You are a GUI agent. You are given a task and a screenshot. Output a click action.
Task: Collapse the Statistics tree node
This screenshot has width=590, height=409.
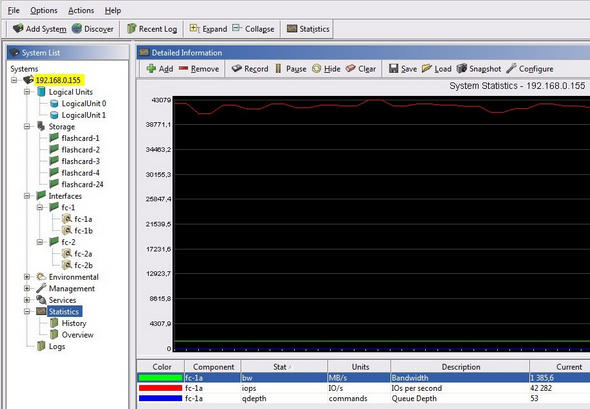[x=27, y=312]
